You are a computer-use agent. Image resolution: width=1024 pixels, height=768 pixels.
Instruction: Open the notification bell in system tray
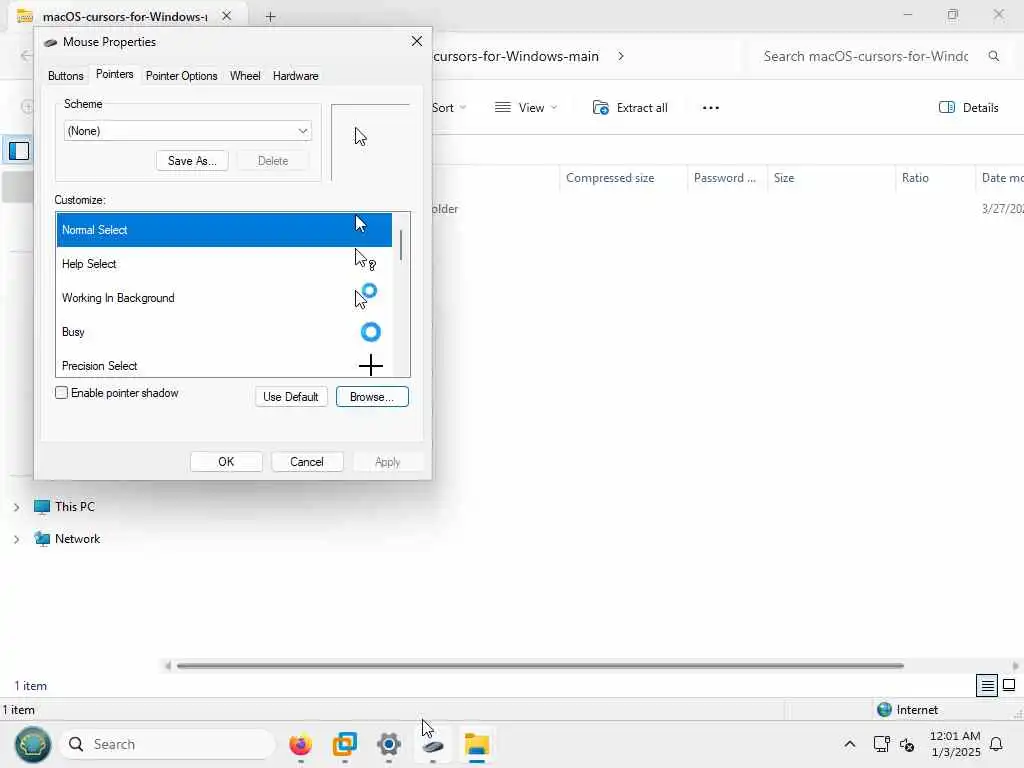tap(996, 744)
